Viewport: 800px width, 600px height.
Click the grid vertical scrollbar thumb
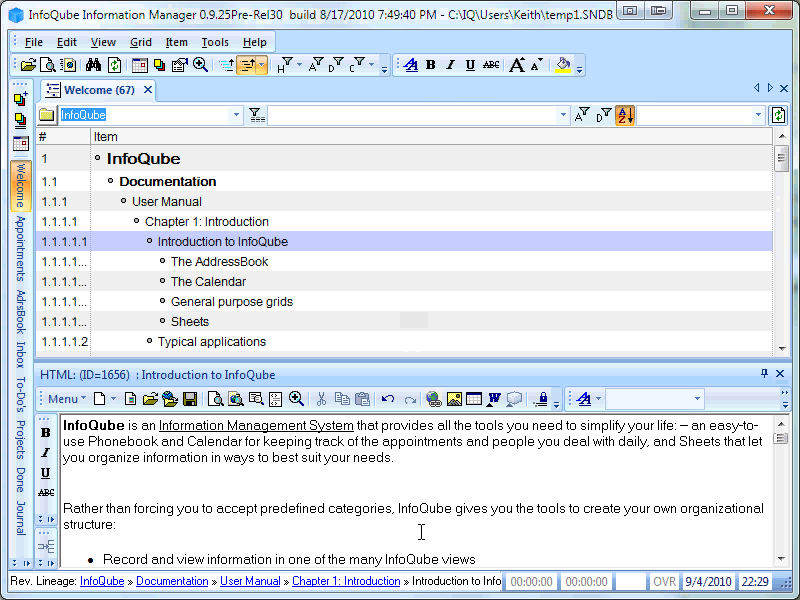point(781,158)
